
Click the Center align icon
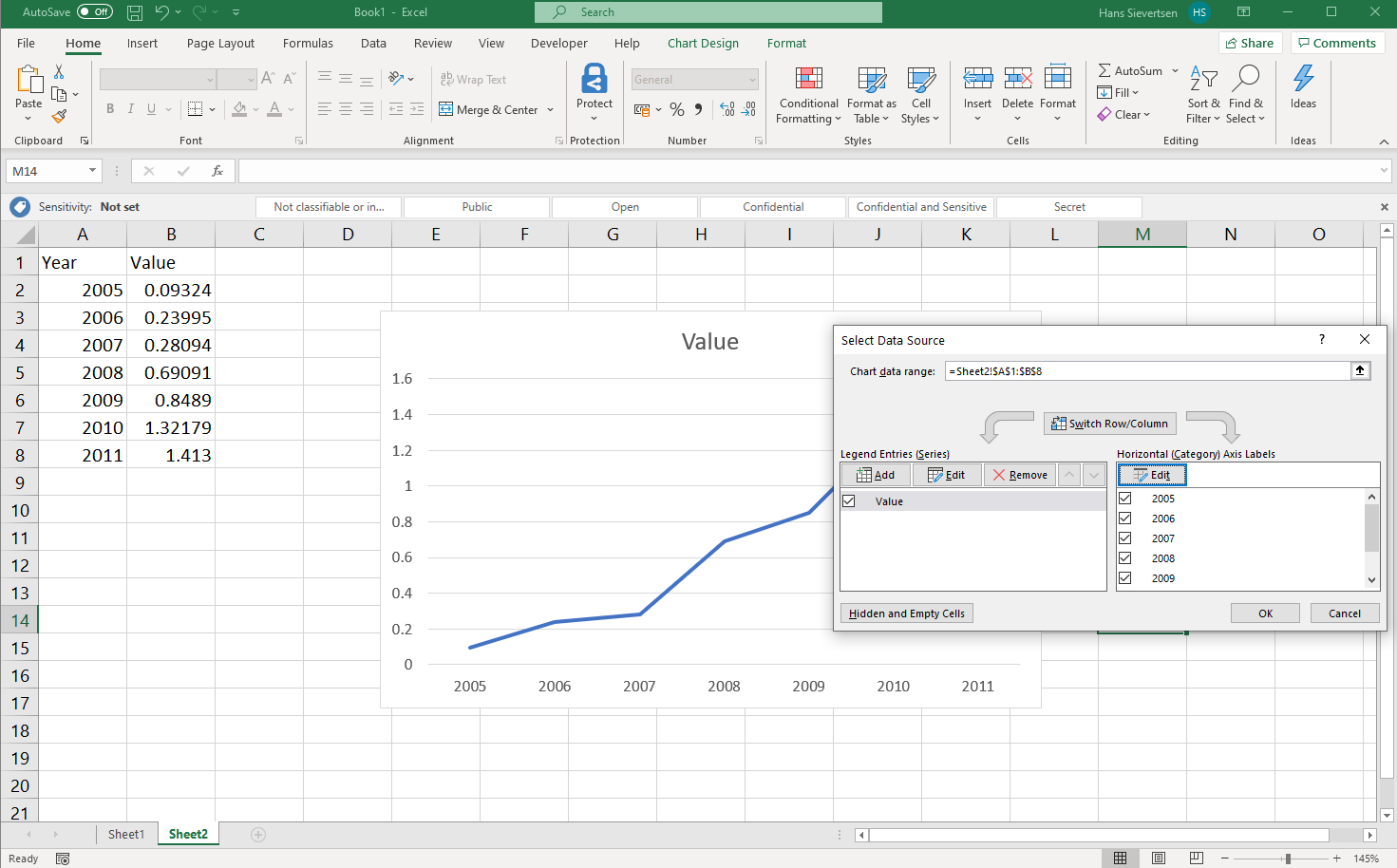tap(346, 109)
